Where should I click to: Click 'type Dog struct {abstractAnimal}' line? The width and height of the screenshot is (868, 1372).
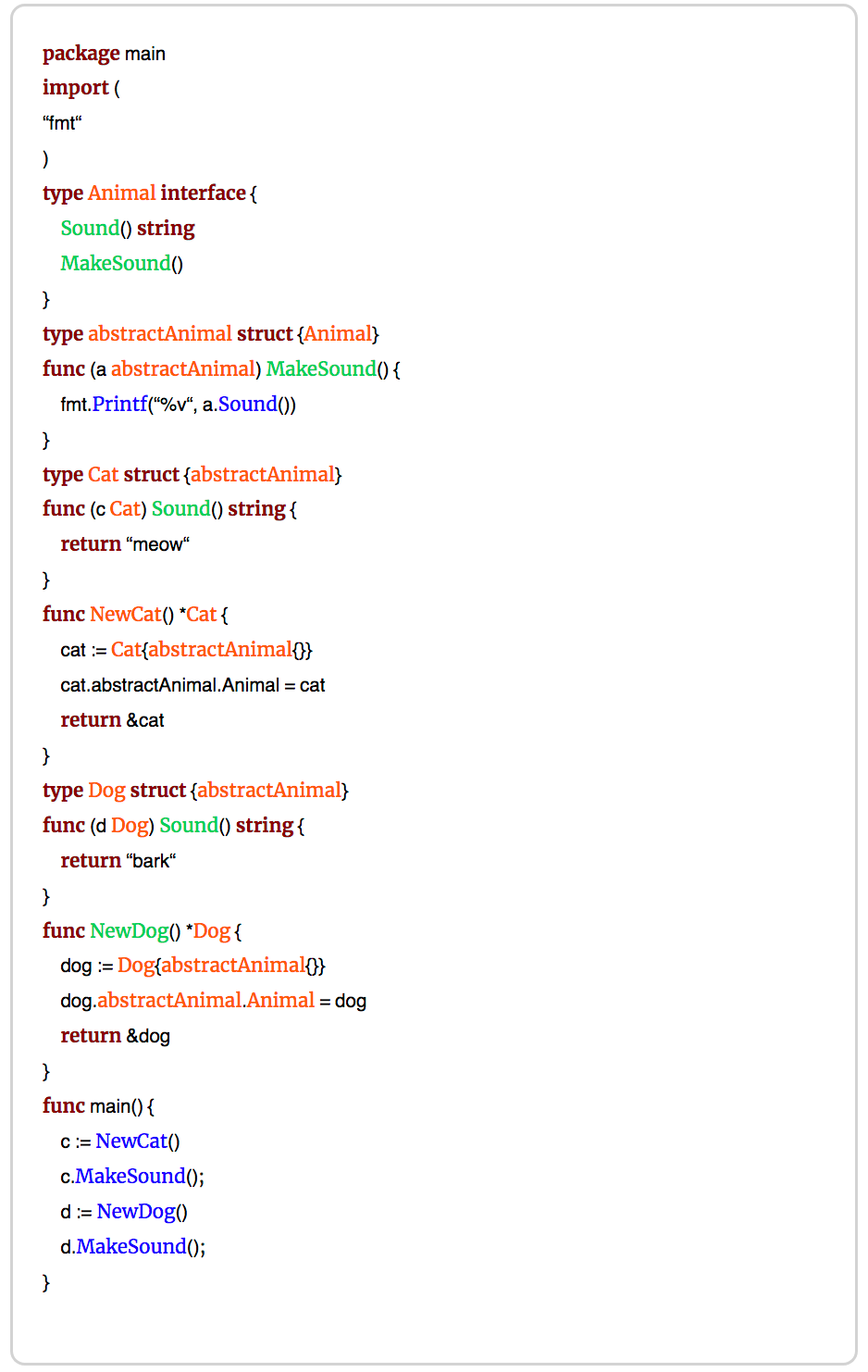click(195, 791)
